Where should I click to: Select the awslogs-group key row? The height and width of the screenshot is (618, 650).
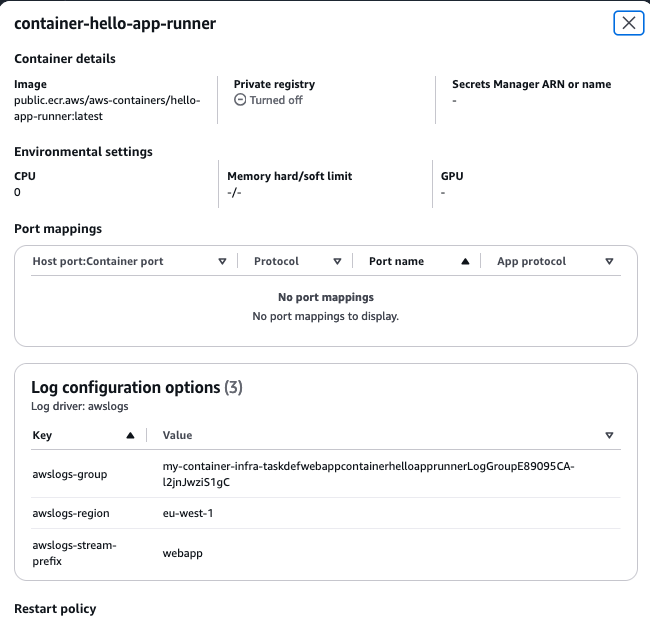(70, 475)
